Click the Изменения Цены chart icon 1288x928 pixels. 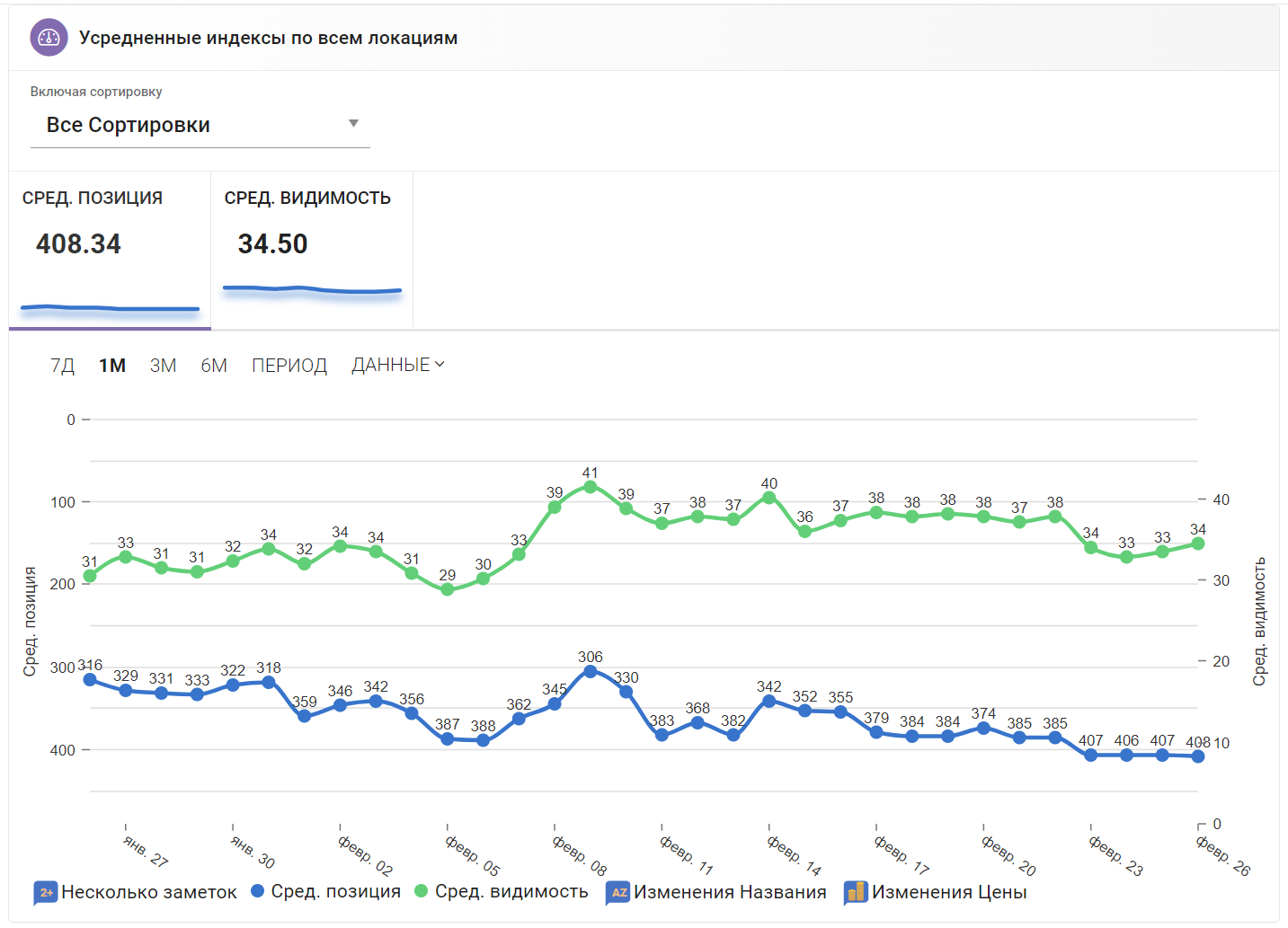(856, 892)
